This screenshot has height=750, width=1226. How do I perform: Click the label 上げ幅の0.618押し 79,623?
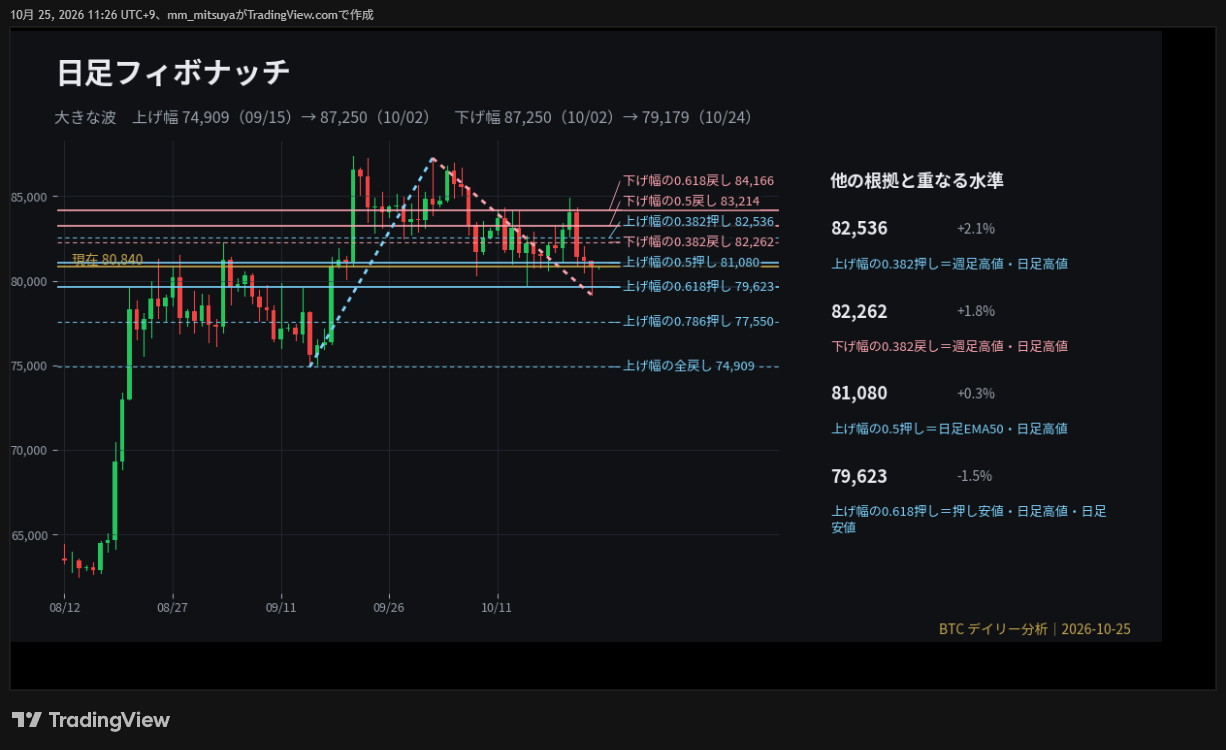[x=699, y=286]
